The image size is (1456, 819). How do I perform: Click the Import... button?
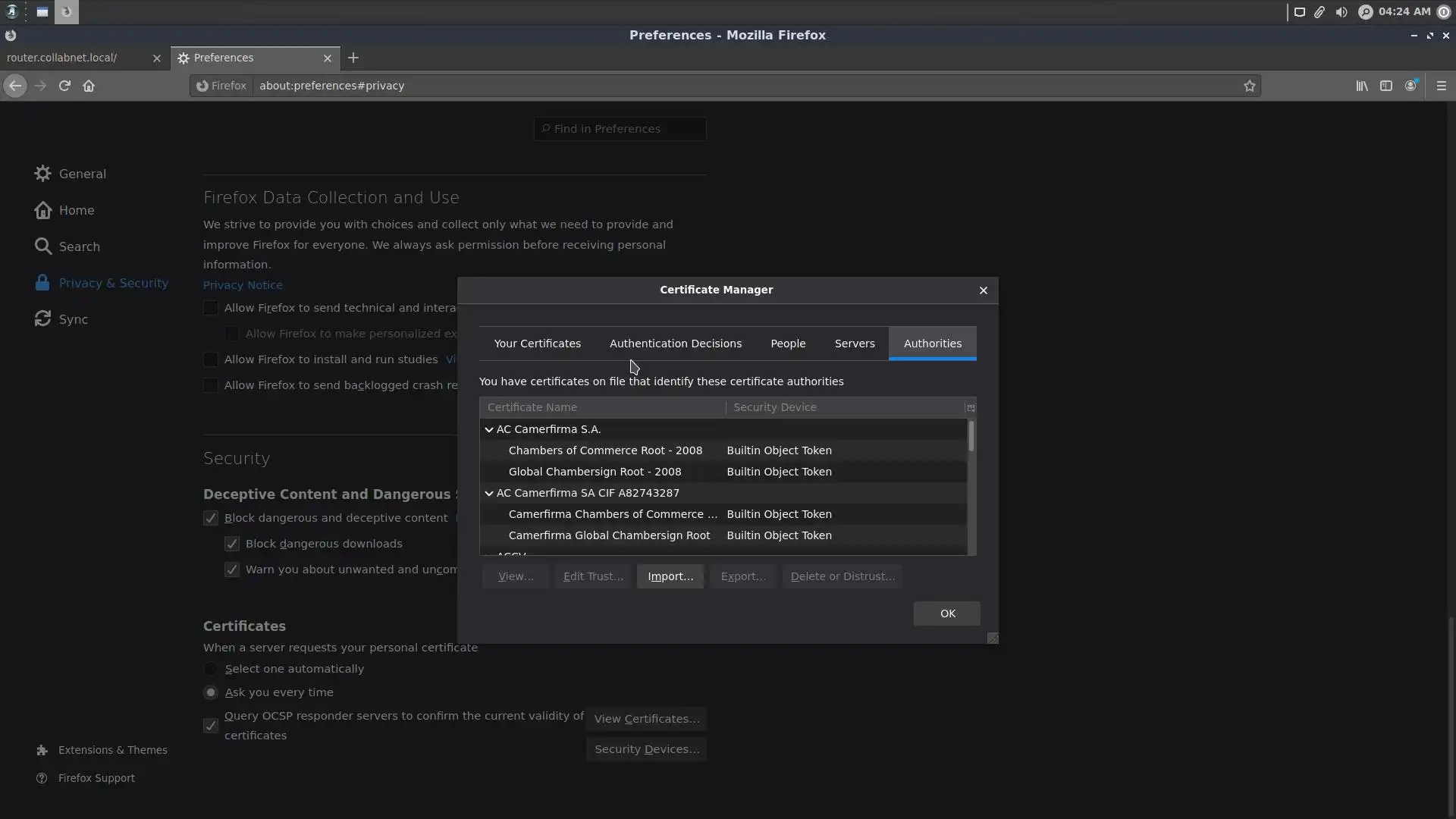(670, 576)
